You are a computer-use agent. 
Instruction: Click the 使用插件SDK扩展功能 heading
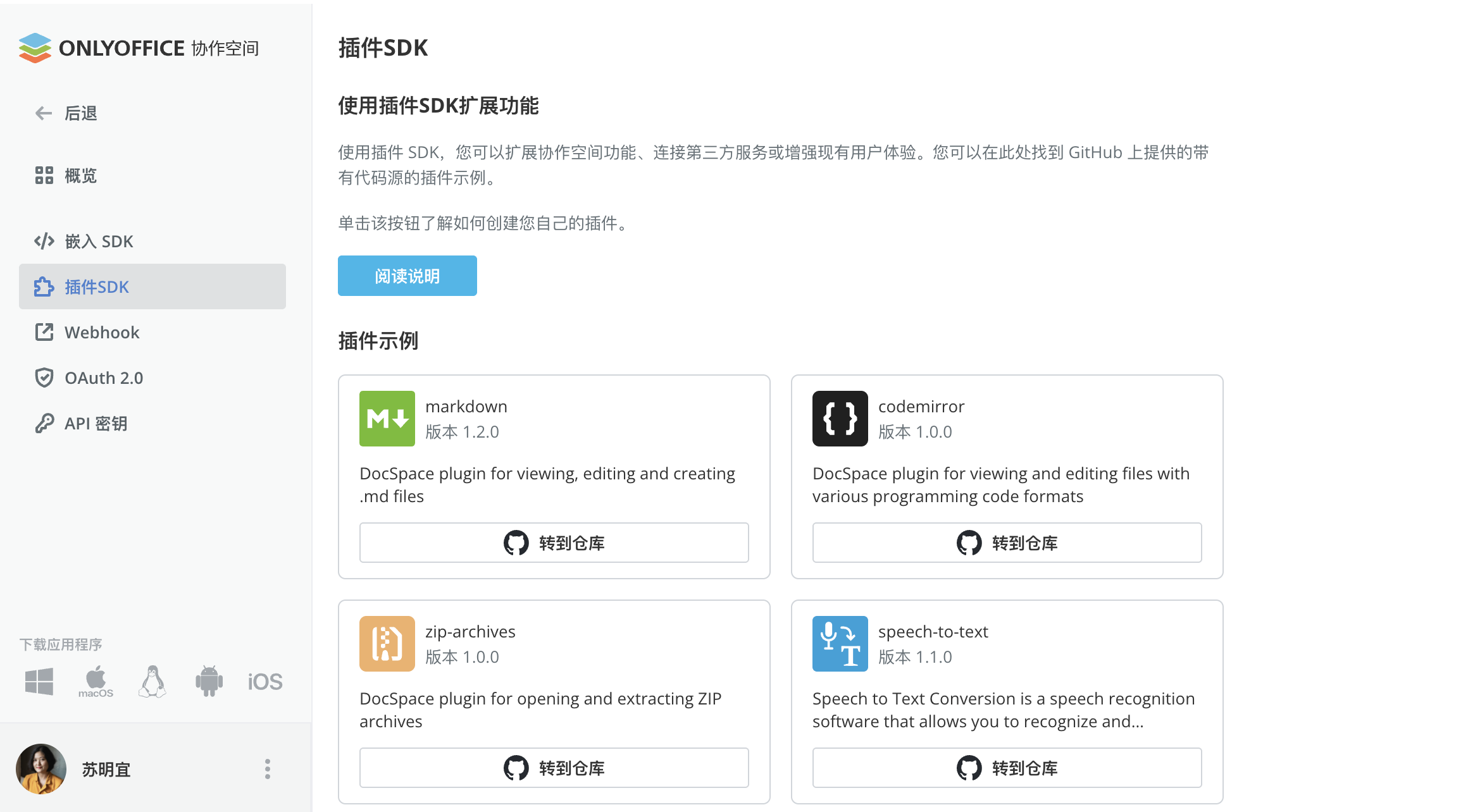click(439, 106)
